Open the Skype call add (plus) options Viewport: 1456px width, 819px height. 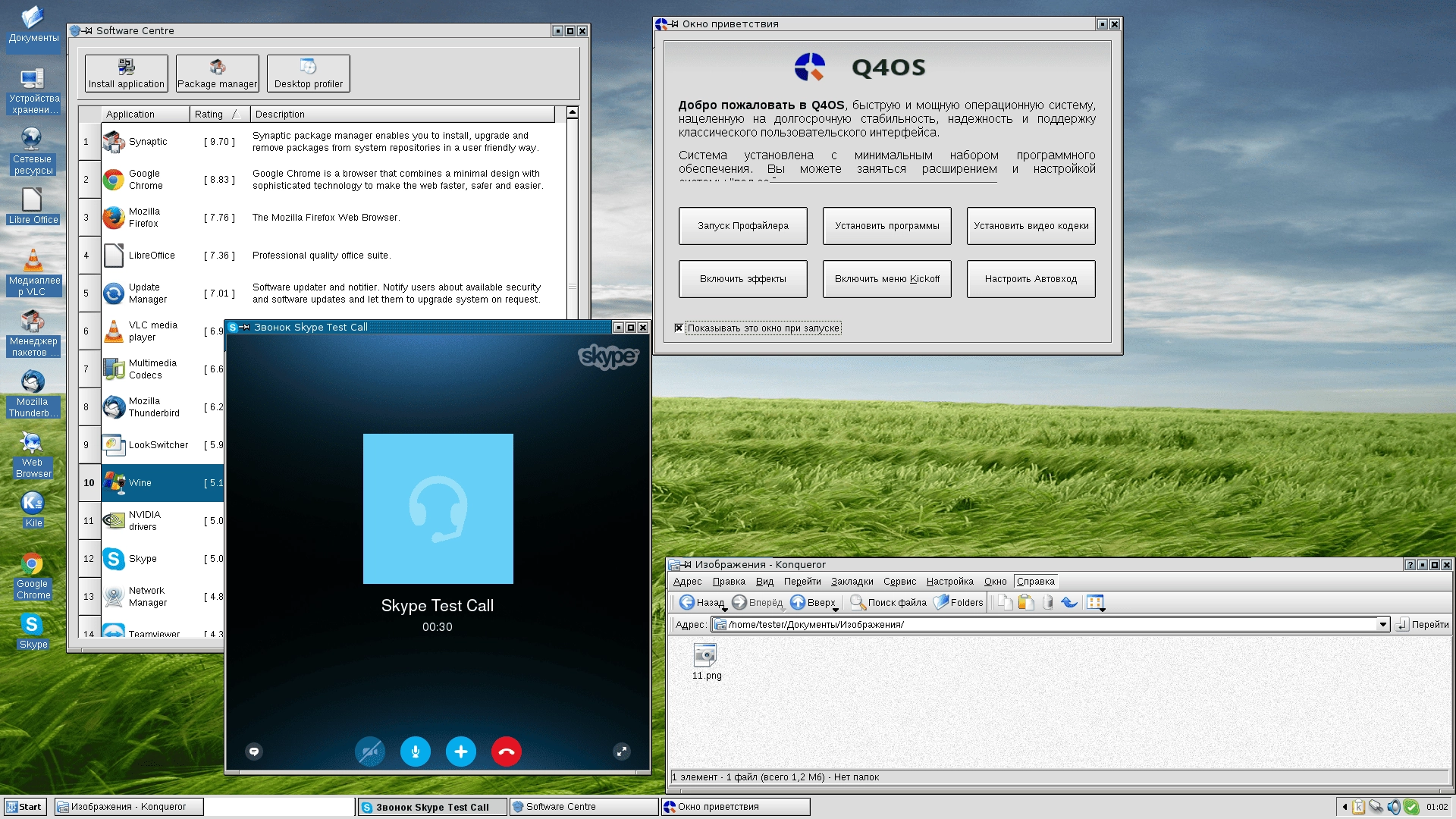461,752
